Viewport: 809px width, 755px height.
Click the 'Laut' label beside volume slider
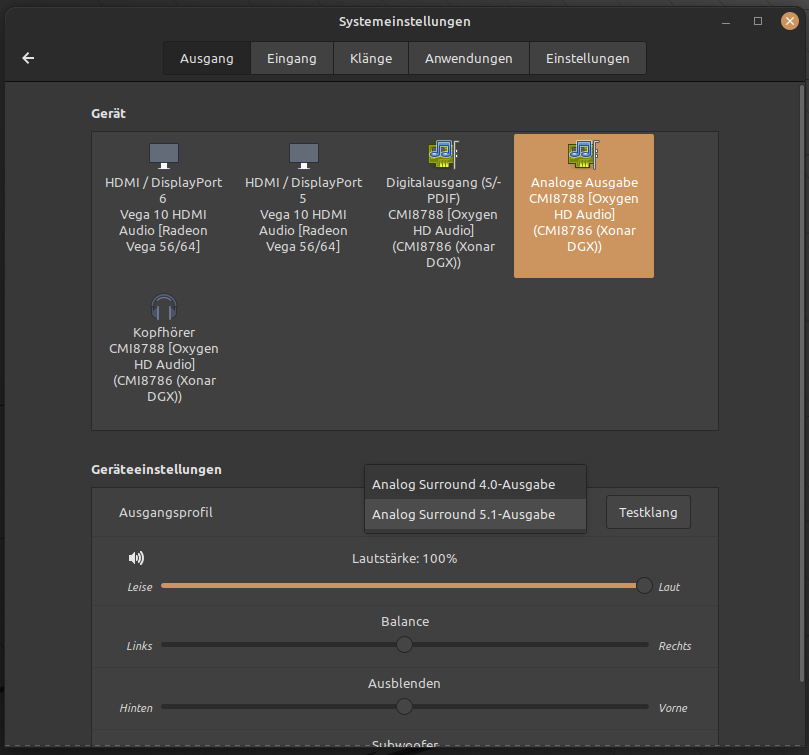[x=669, y=587]
